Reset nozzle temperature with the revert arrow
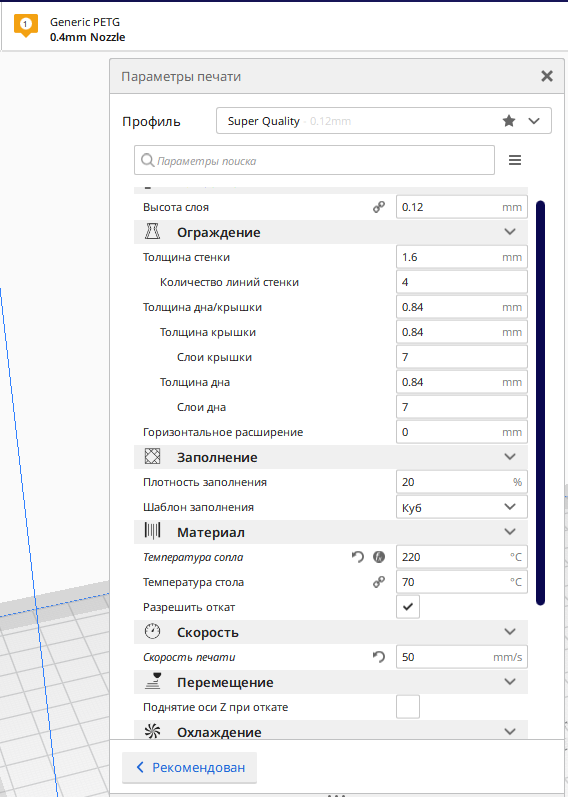Viewport: 568px width, 797px height. [358, 557]
